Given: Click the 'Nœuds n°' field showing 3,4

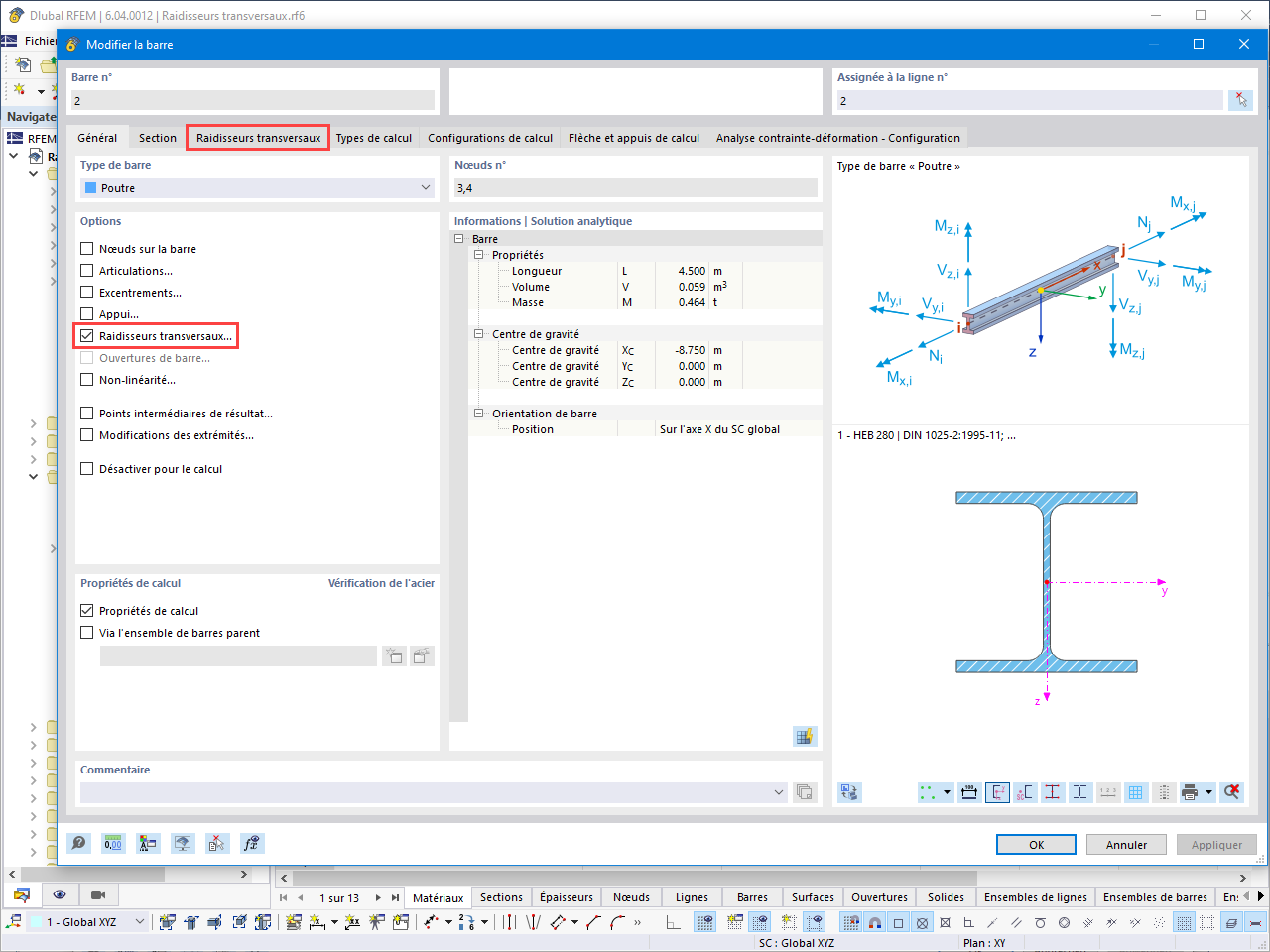Looking at the screenshot, I should pos(636,188).
